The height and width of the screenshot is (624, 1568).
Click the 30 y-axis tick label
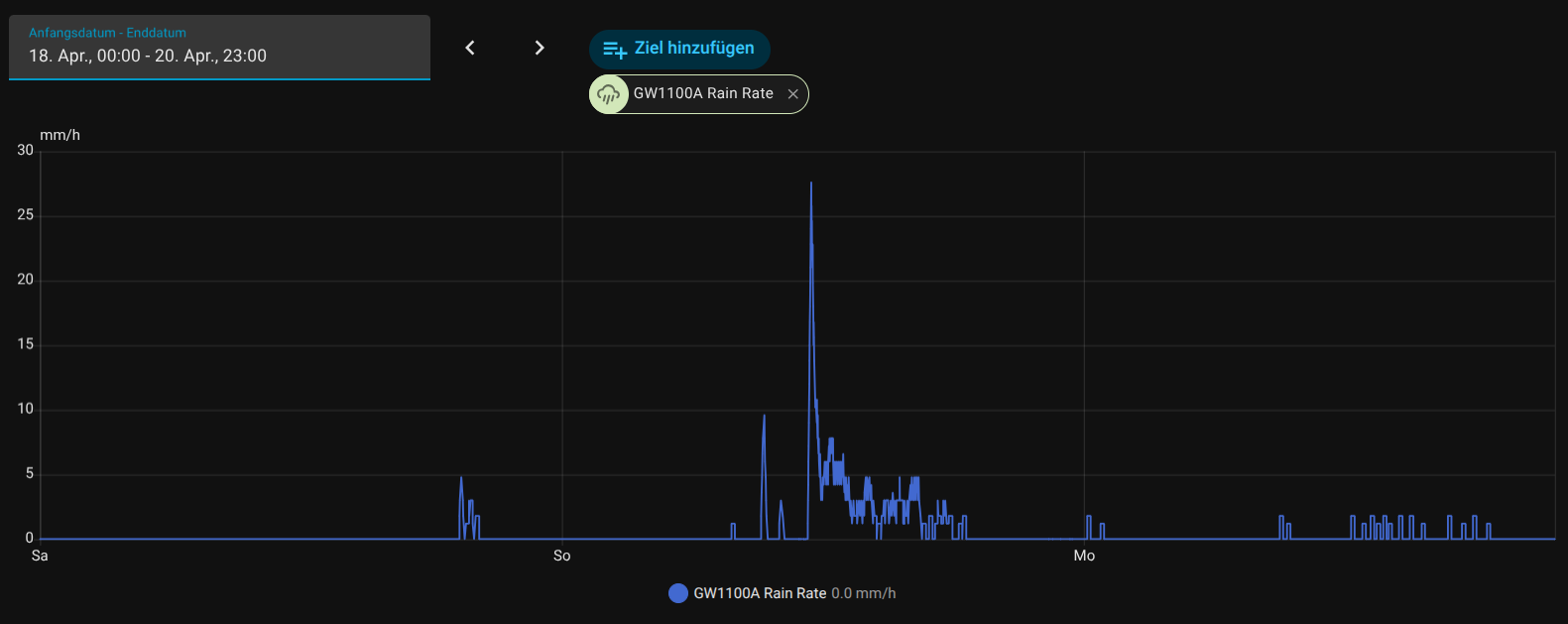tap(25, 150)
